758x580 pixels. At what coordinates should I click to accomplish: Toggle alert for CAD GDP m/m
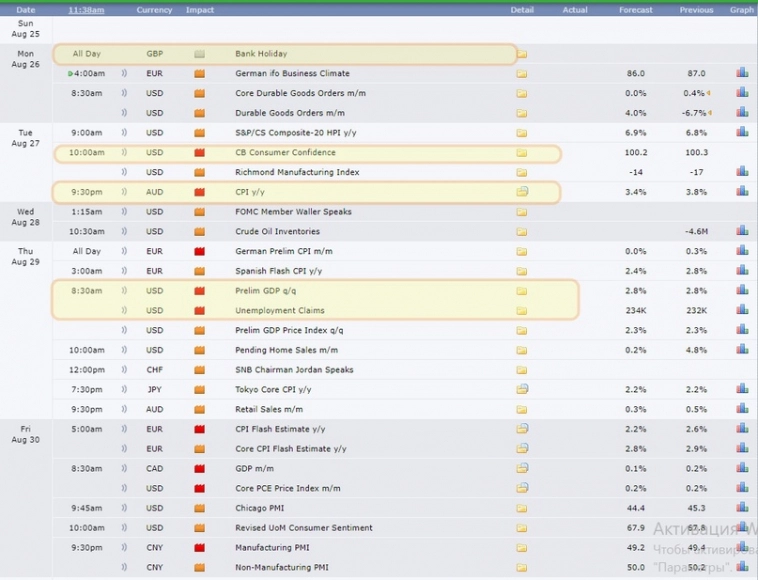pos(124,468)
